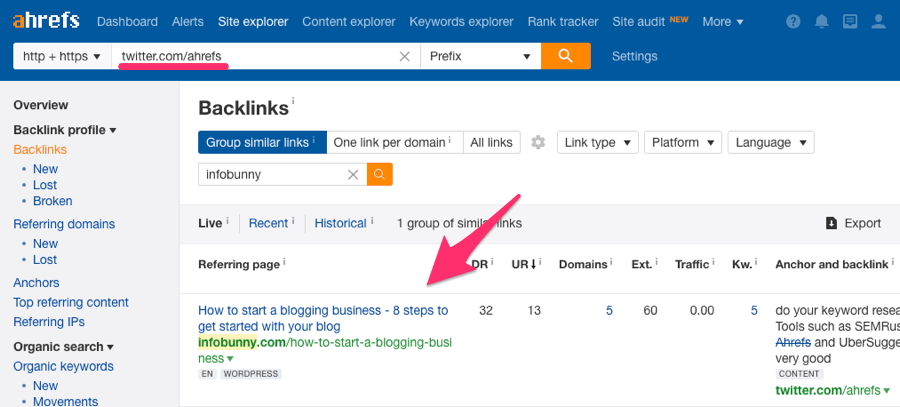Switch to Recent index tab
The height and width of the screenshot is (407, 900).
tap(268, 223)
